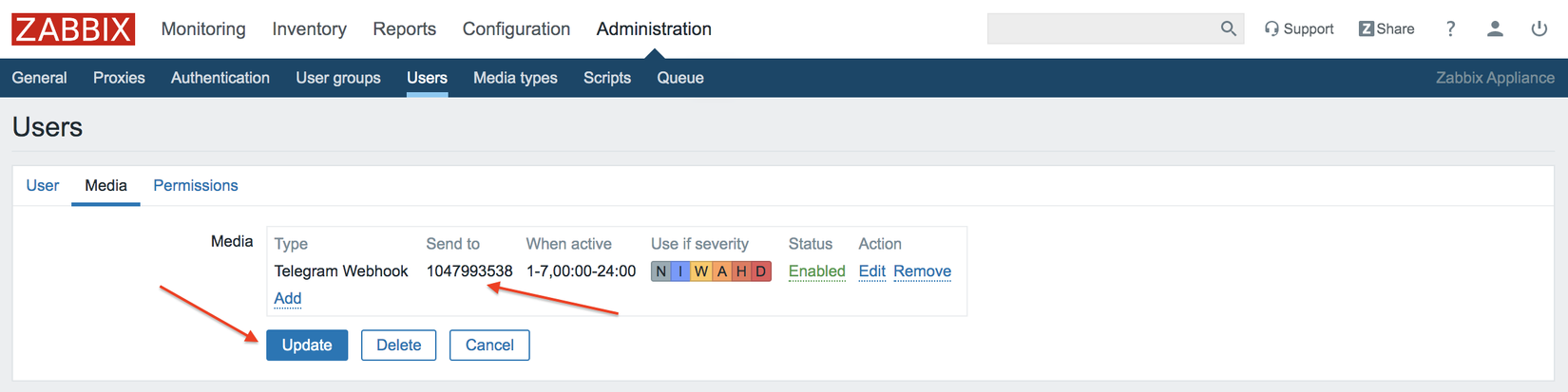Image resolution: width=1568 pixels, height=392 pixels.
Task: Click the Disaster severity swatch D
Action: 761,271
